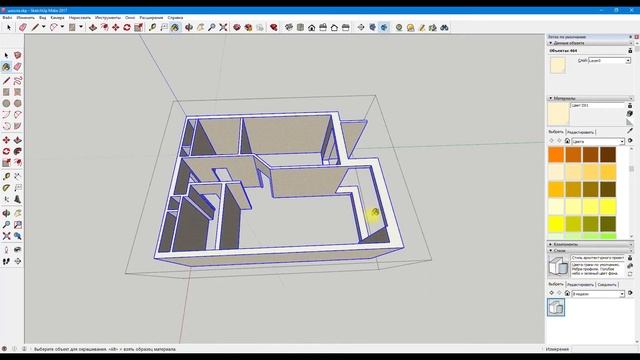
Task: Select the Protractor tool
Action: [6, 188]
